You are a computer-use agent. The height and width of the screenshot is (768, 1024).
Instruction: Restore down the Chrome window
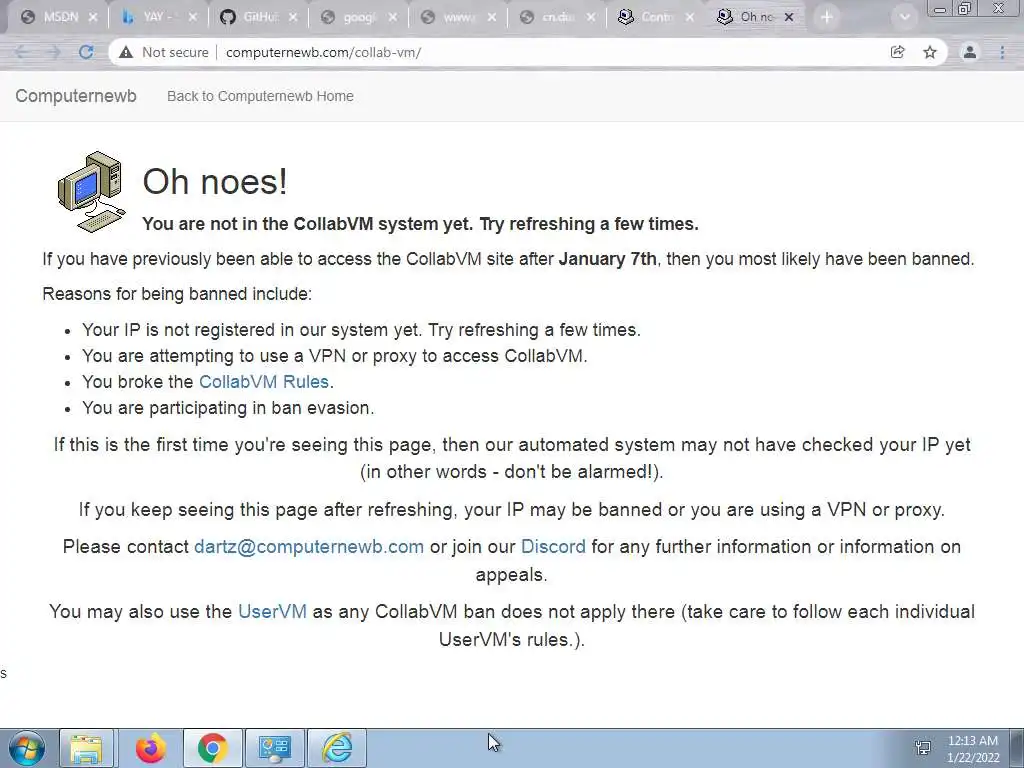point(965,8)
